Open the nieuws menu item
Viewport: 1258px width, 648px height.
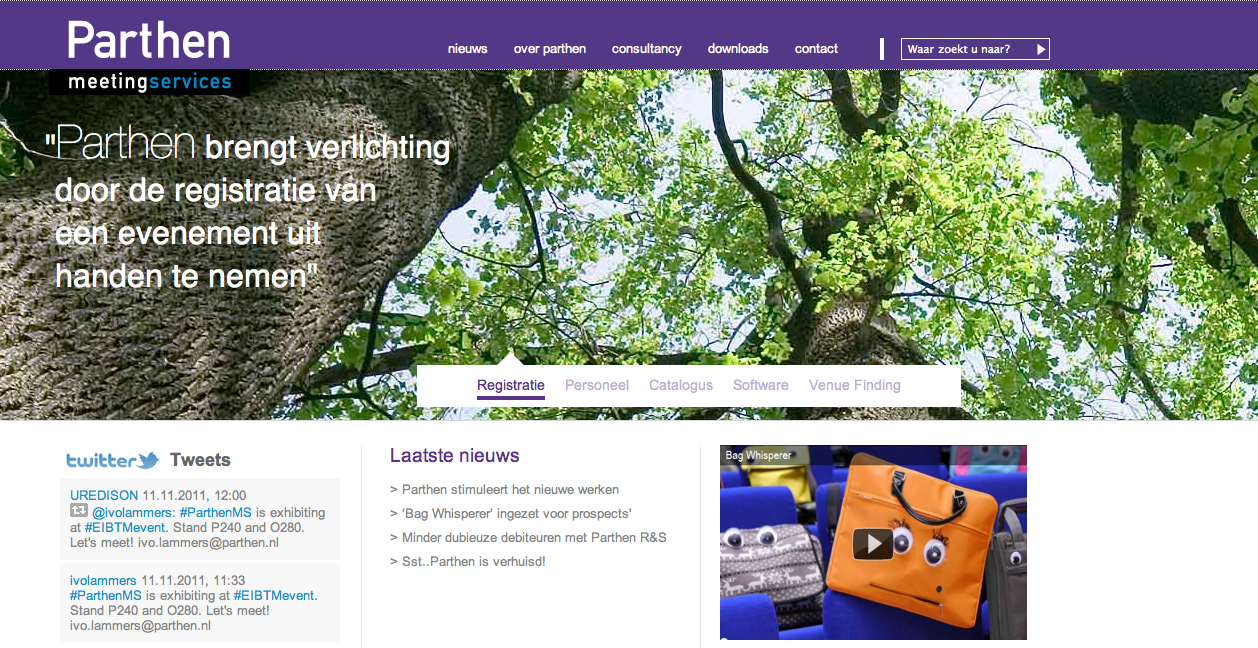[x=468, y=48]
